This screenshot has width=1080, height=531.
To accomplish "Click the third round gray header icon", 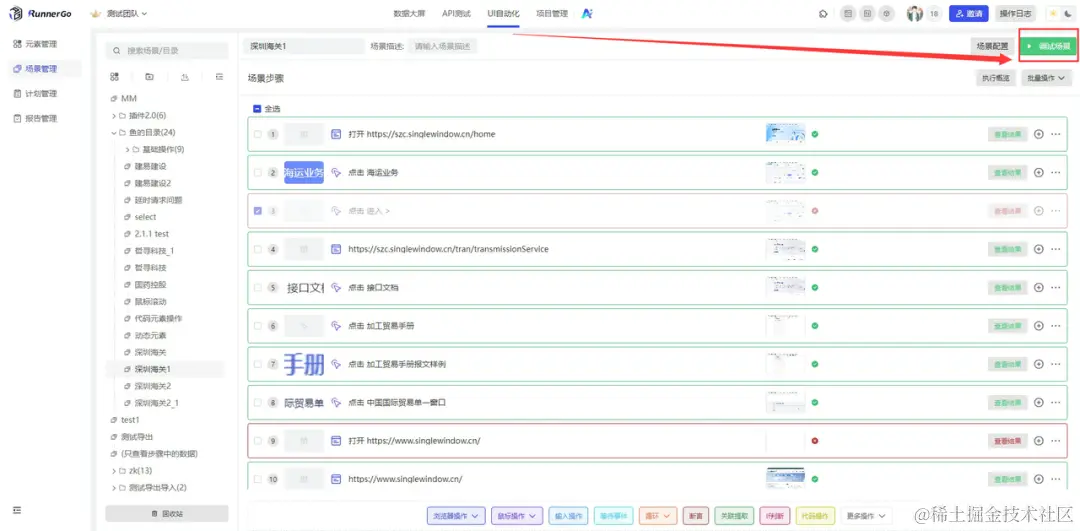I will pos(886,14).
